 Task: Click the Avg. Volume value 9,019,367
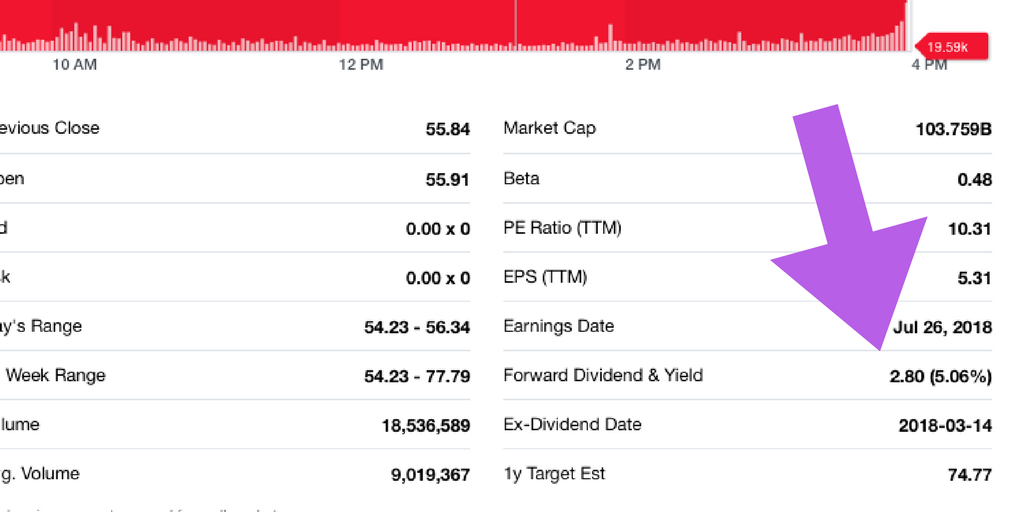430,475
